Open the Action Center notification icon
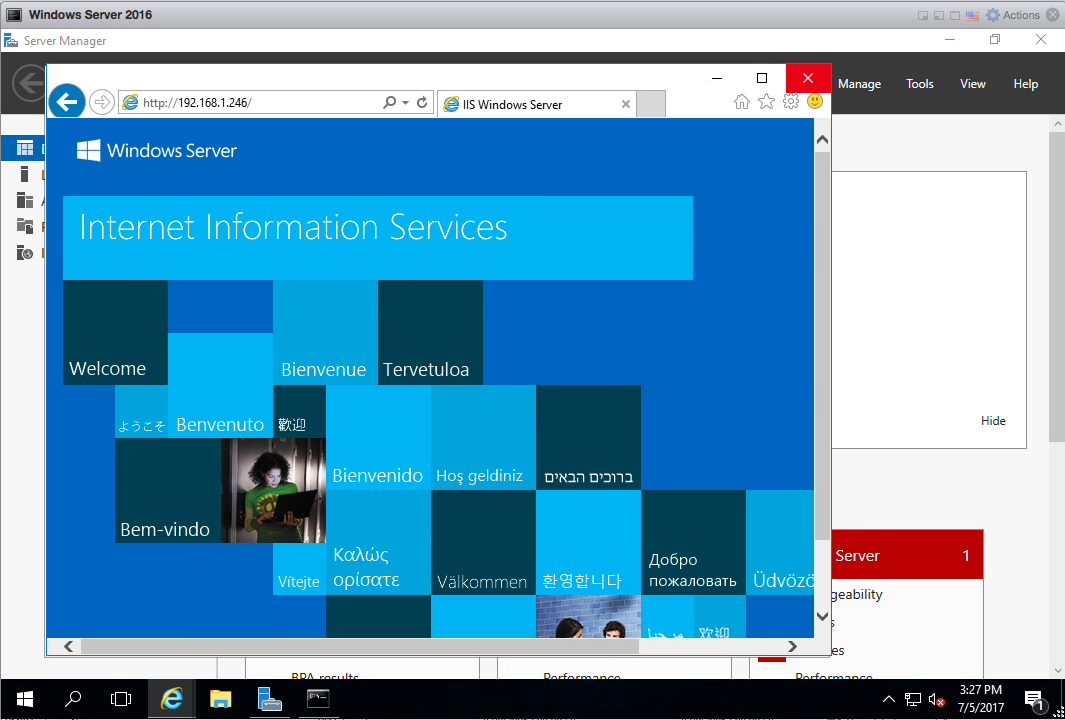The width and height of the screenshot is (1065, 720). 1034,700
